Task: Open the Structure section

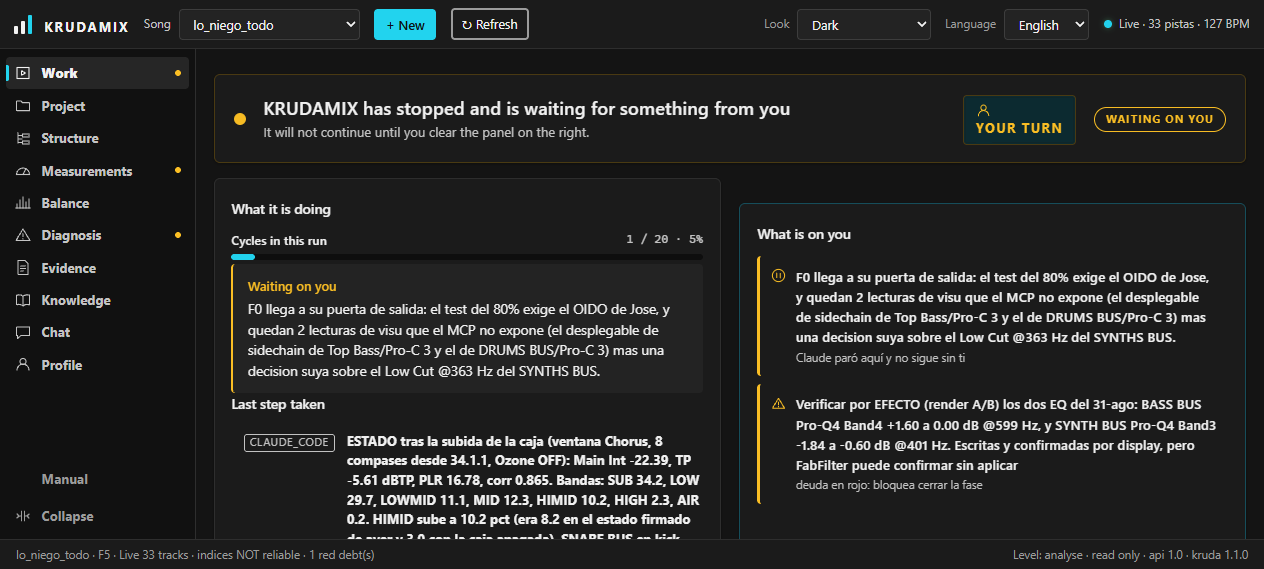Action: click(97, 138)
